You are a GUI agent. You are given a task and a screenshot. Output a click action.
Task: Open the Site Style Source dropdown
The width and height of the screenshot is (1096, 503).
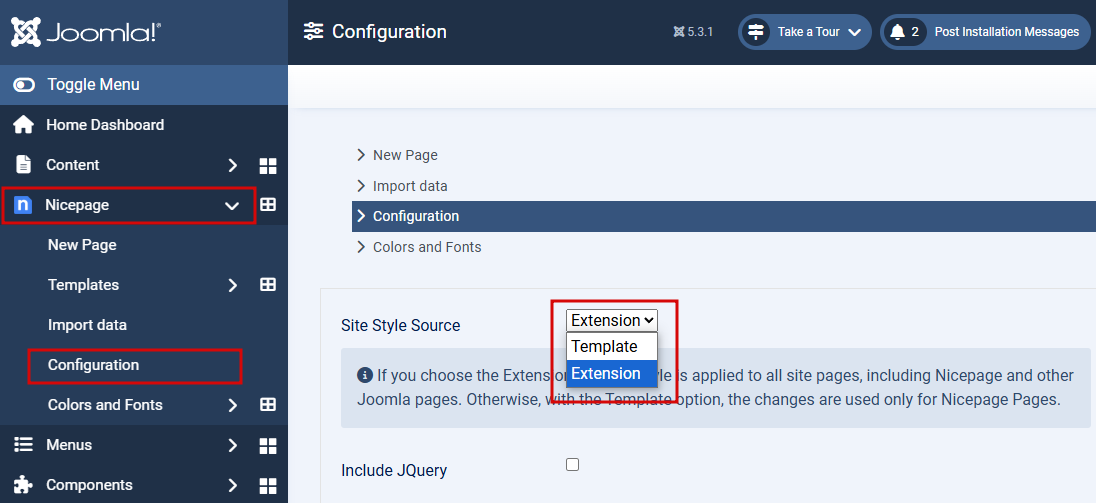click(612, 320)
